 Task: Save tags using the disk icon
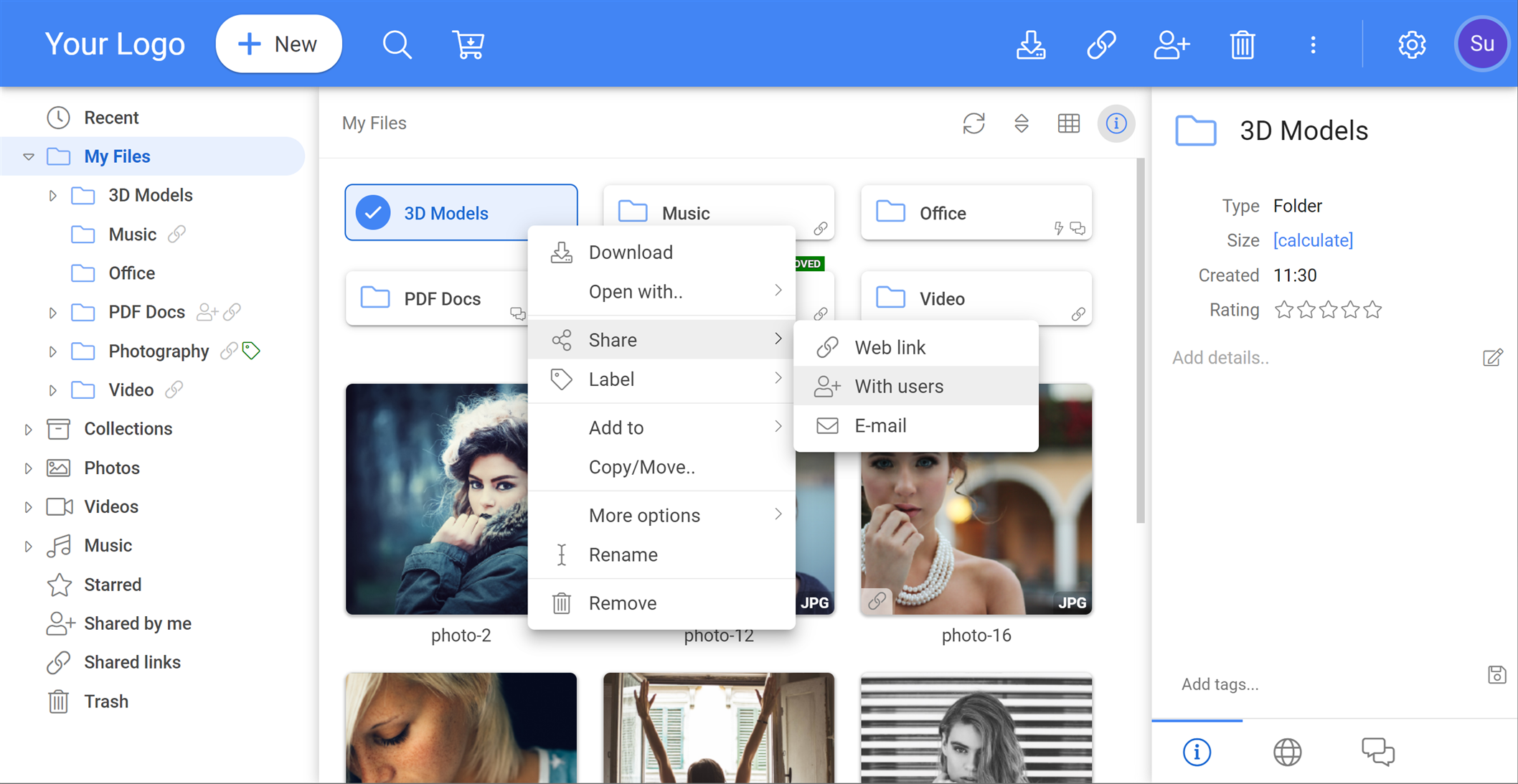(1496, 674)
